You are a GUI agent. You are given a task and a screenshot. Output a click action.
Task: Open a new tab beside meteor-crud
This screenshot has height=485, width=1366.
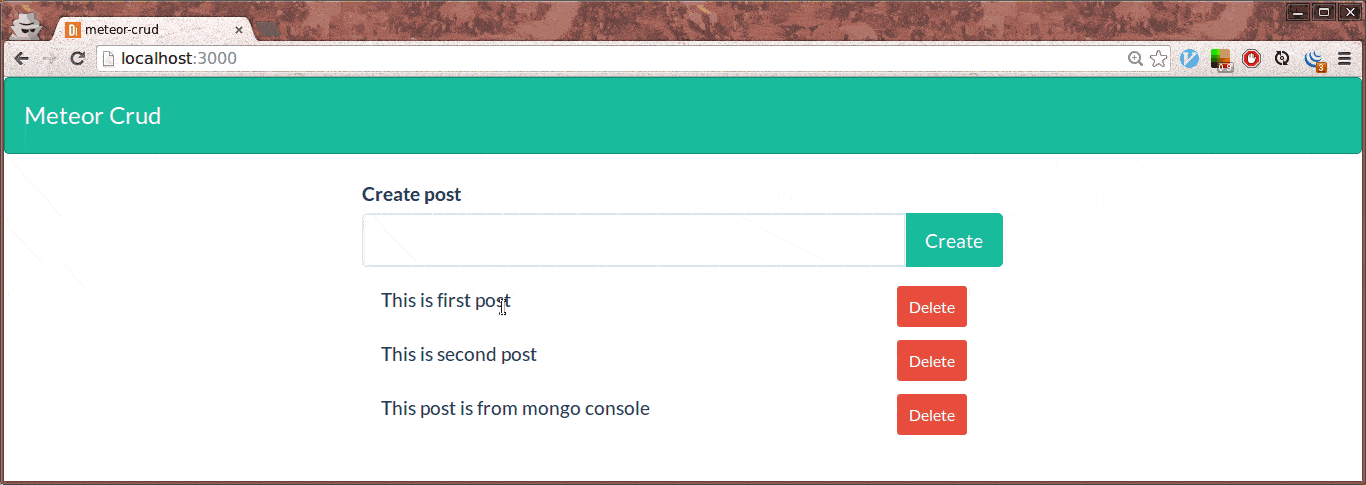point(267,30)
